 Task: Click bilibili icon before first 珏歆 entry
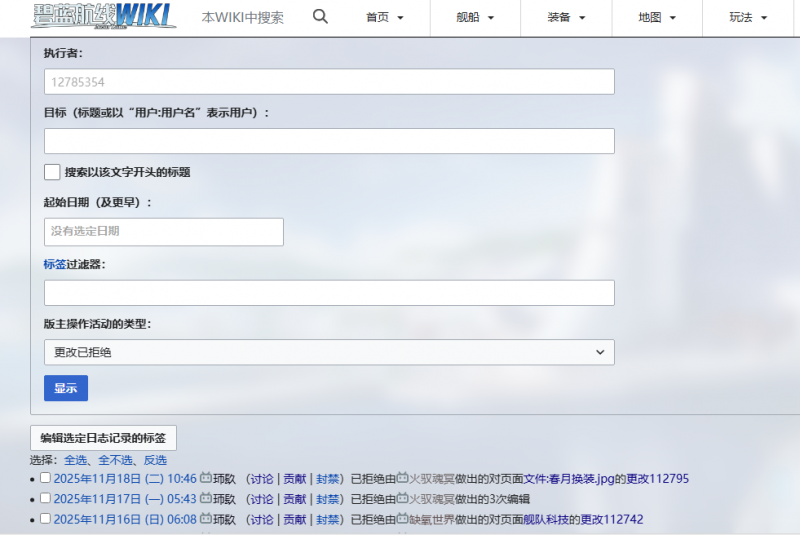click(x=206, y=479)
